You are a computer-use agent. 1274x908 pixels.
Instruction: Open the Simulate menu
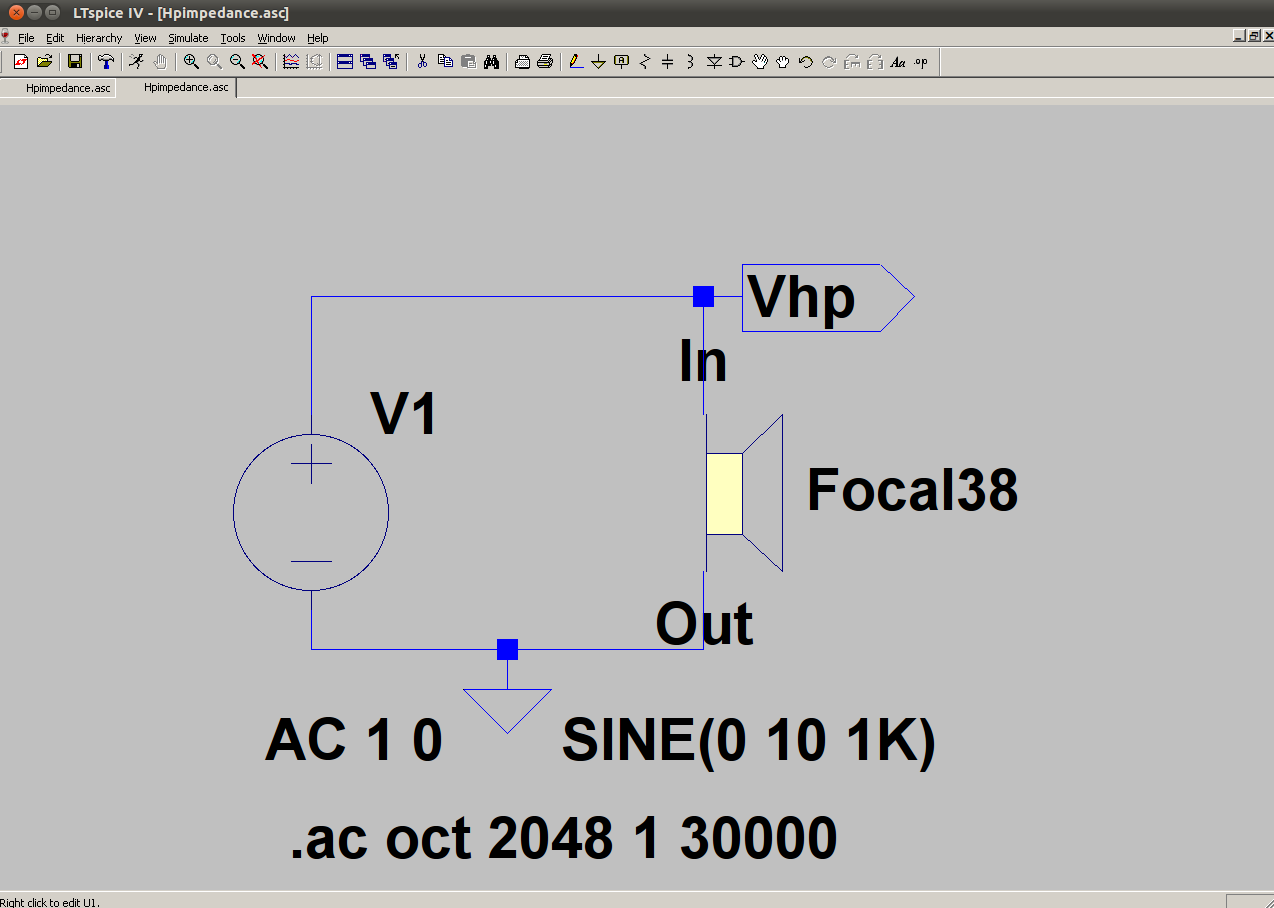(x=188, y=38)
